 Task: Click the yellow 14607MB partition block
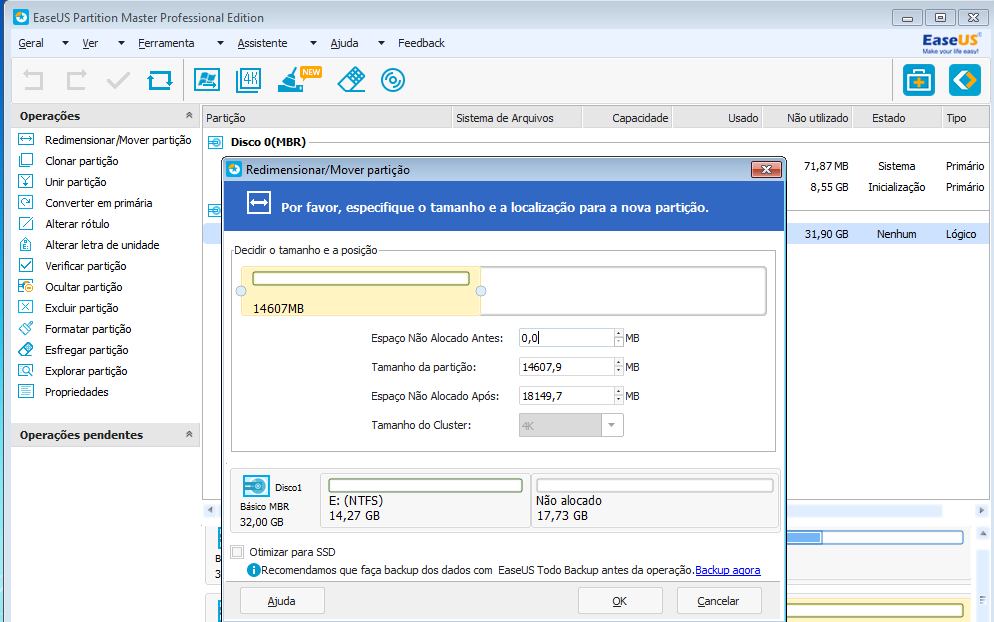pos(361,291)
